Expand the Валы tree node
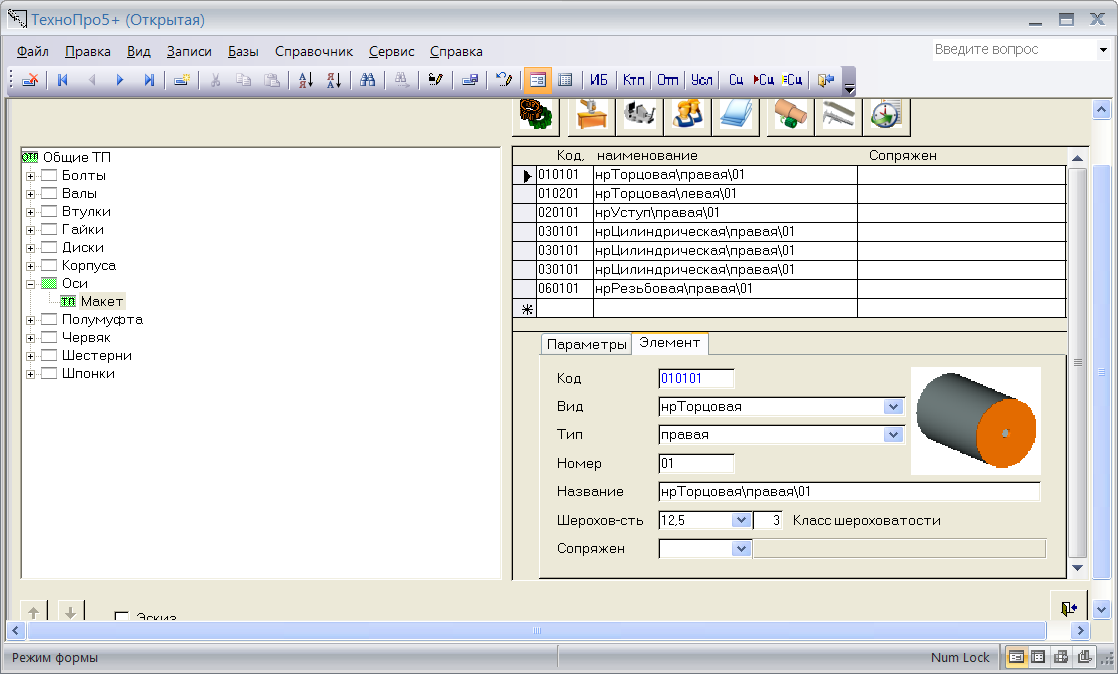This screenshot has width=1118, height=674. [31, 194]
